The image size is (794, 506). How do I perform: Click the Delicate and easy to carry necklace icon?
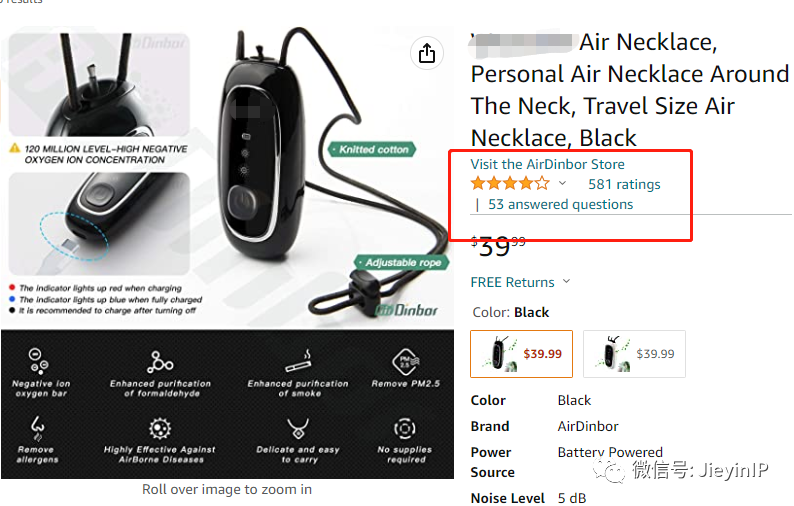click(298, 429)
